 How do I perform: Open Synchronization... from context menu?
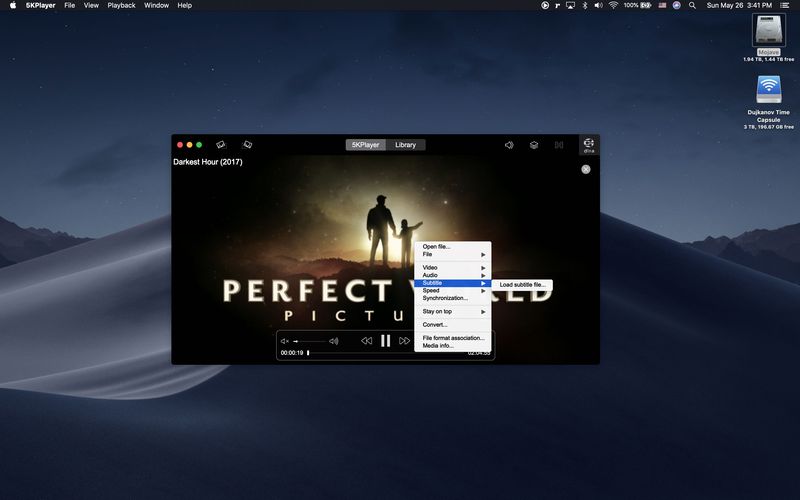pos(453,298)
